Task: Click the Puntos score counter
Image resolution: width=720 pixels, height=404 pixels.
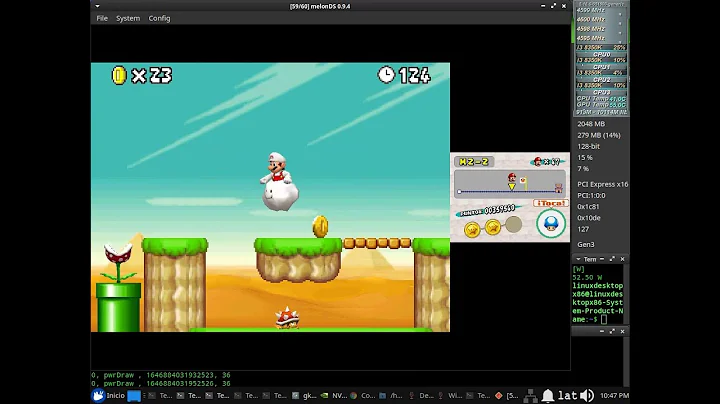Action: click(488, 211)
